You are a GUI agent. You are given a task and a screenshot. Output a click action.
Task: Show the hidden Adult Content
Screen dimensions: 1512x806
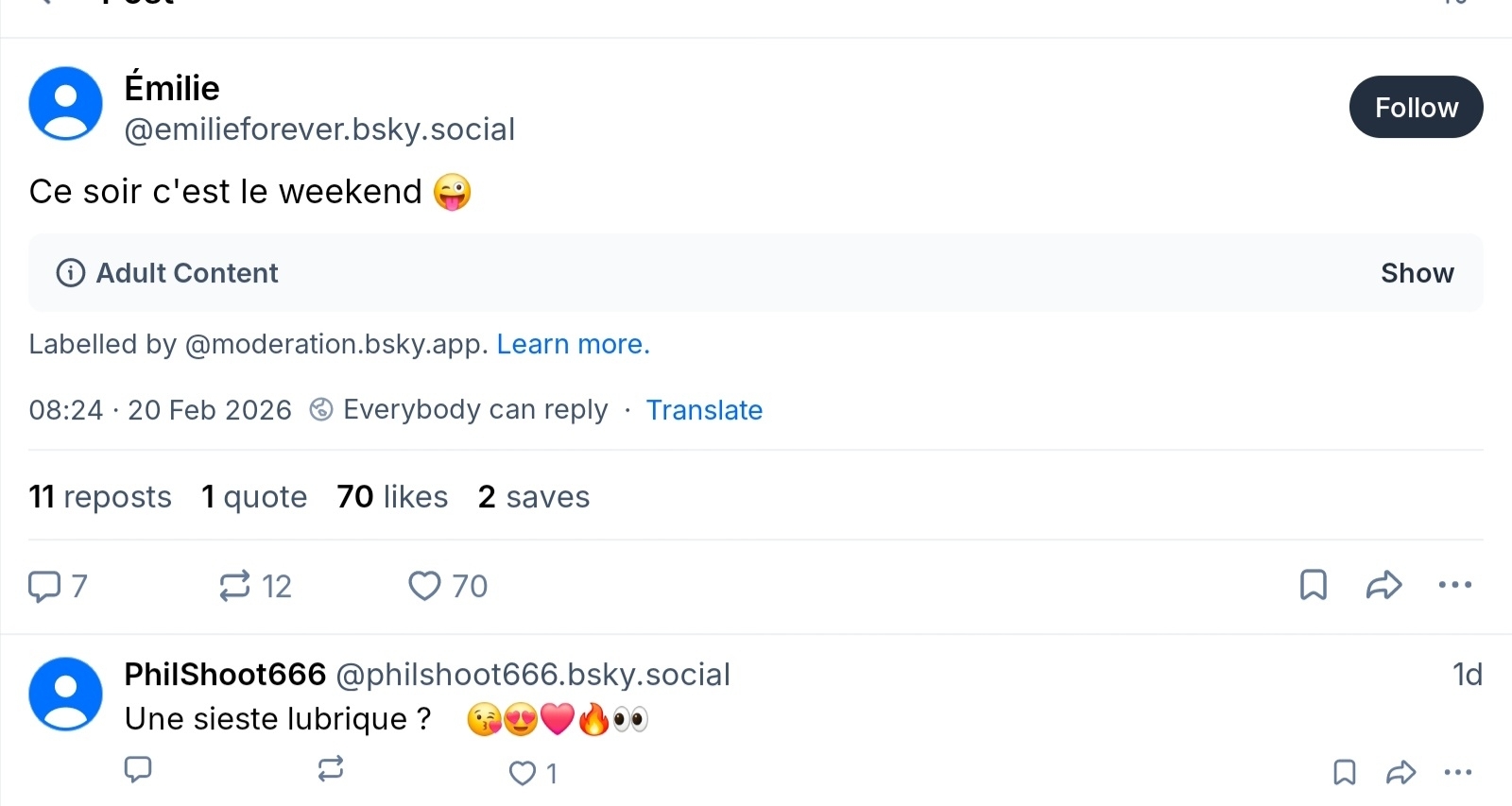coord(1417,273)
